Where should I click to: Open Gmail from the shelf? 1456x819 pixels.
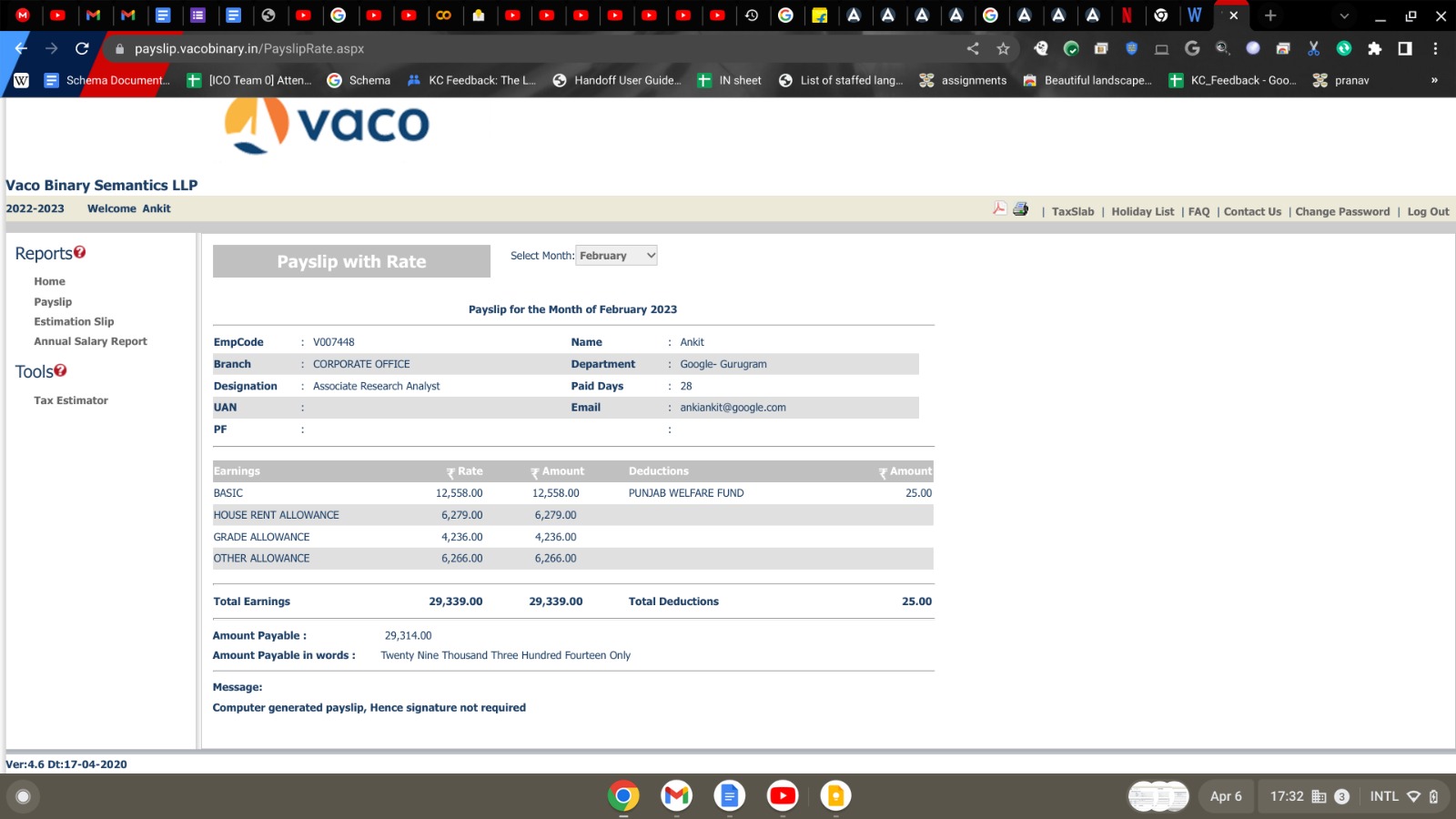[676, 796]
